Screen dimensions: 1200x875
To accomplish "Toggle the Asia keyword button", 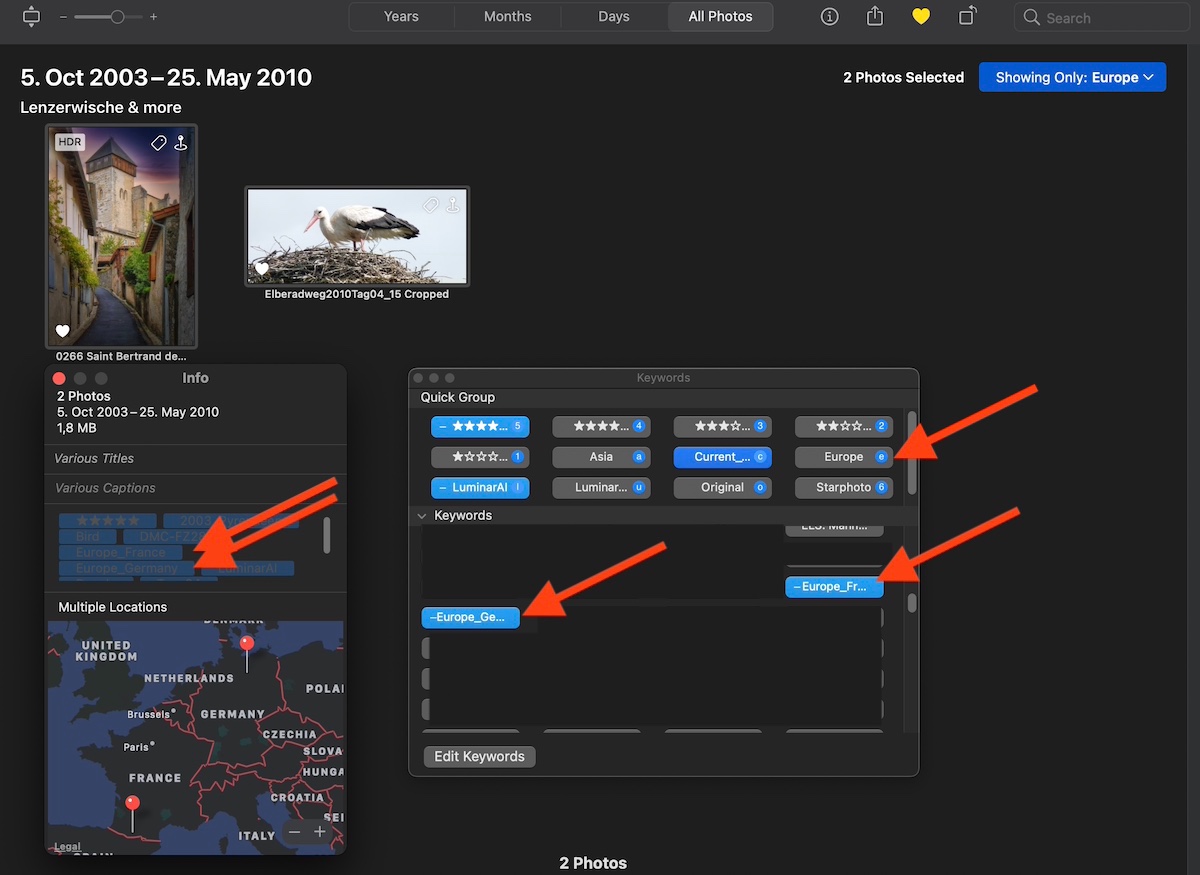I will (x=601, y=457).
